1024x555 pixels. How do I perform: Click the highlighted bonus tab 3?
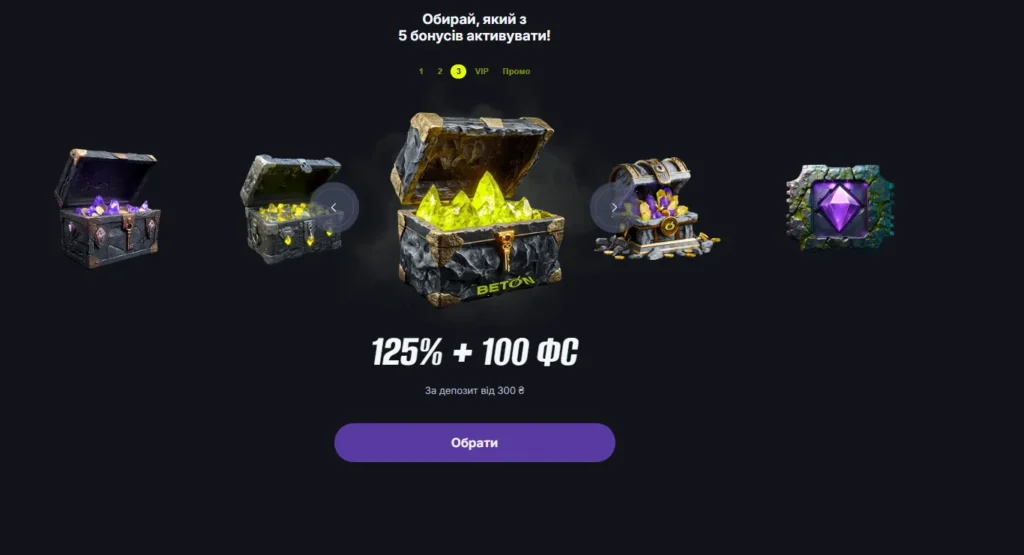(458, 71)
